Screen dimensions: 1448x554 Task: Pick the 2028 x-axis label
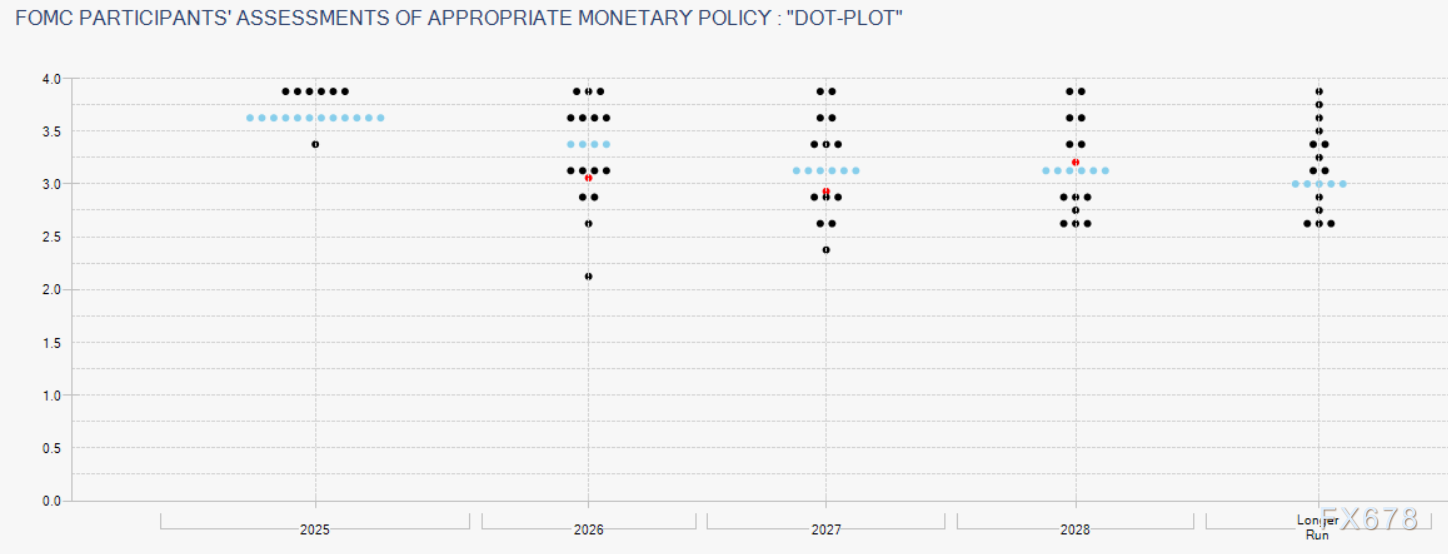pos(1075,530)
